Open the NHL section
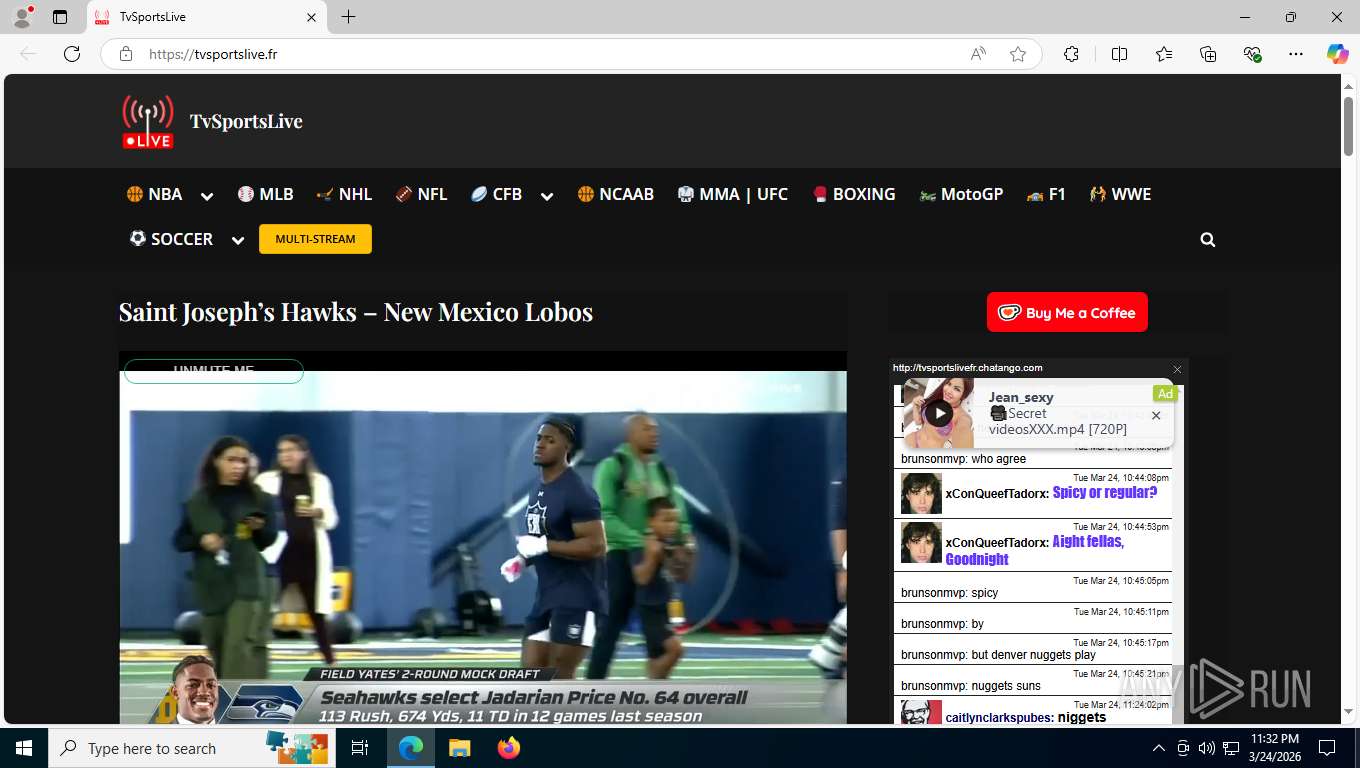Viewport: 1360px width, 768px height. (345, 194)
